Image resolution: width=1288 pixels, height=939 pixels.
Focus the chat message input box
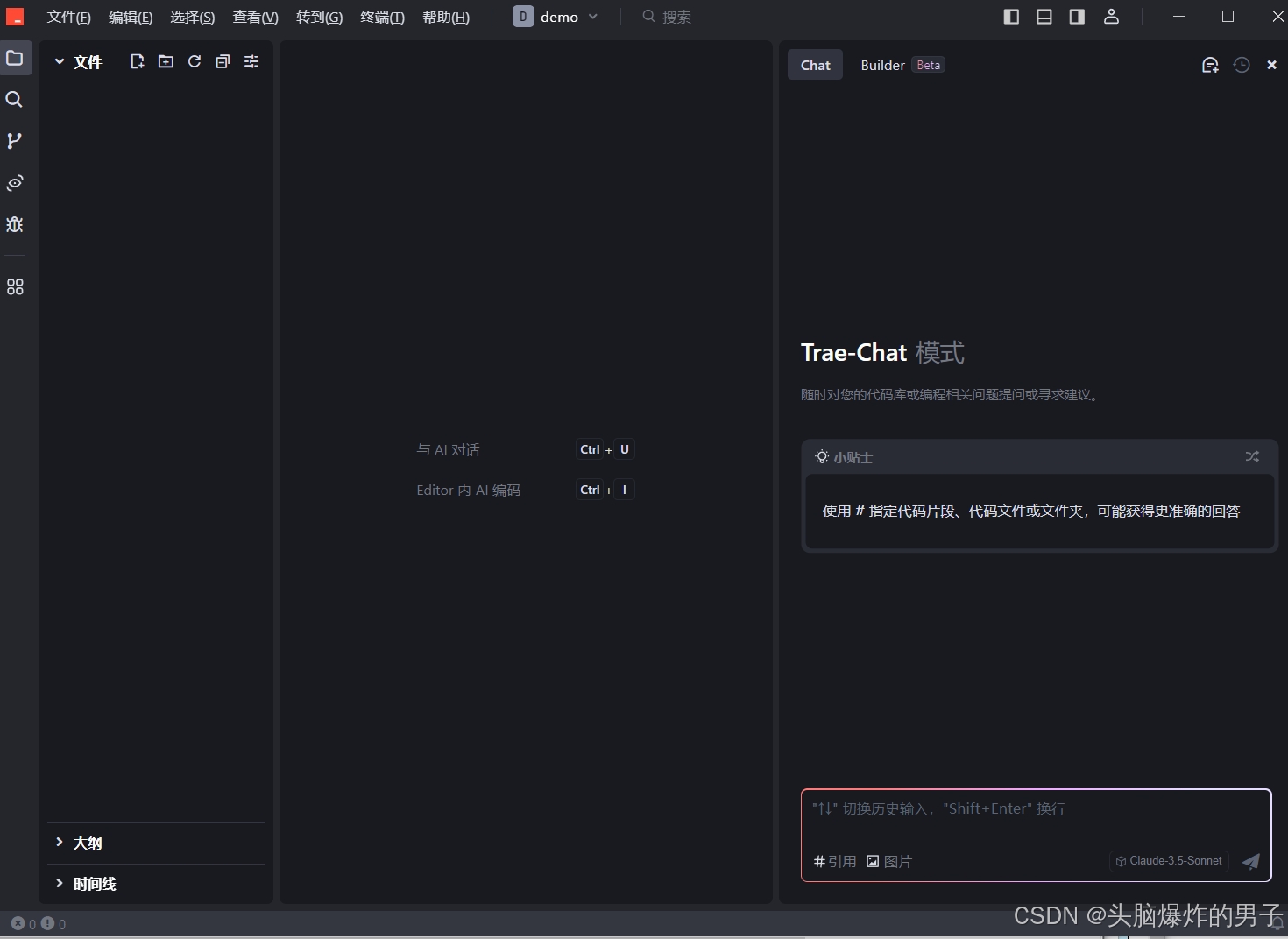coord(1036,808)
